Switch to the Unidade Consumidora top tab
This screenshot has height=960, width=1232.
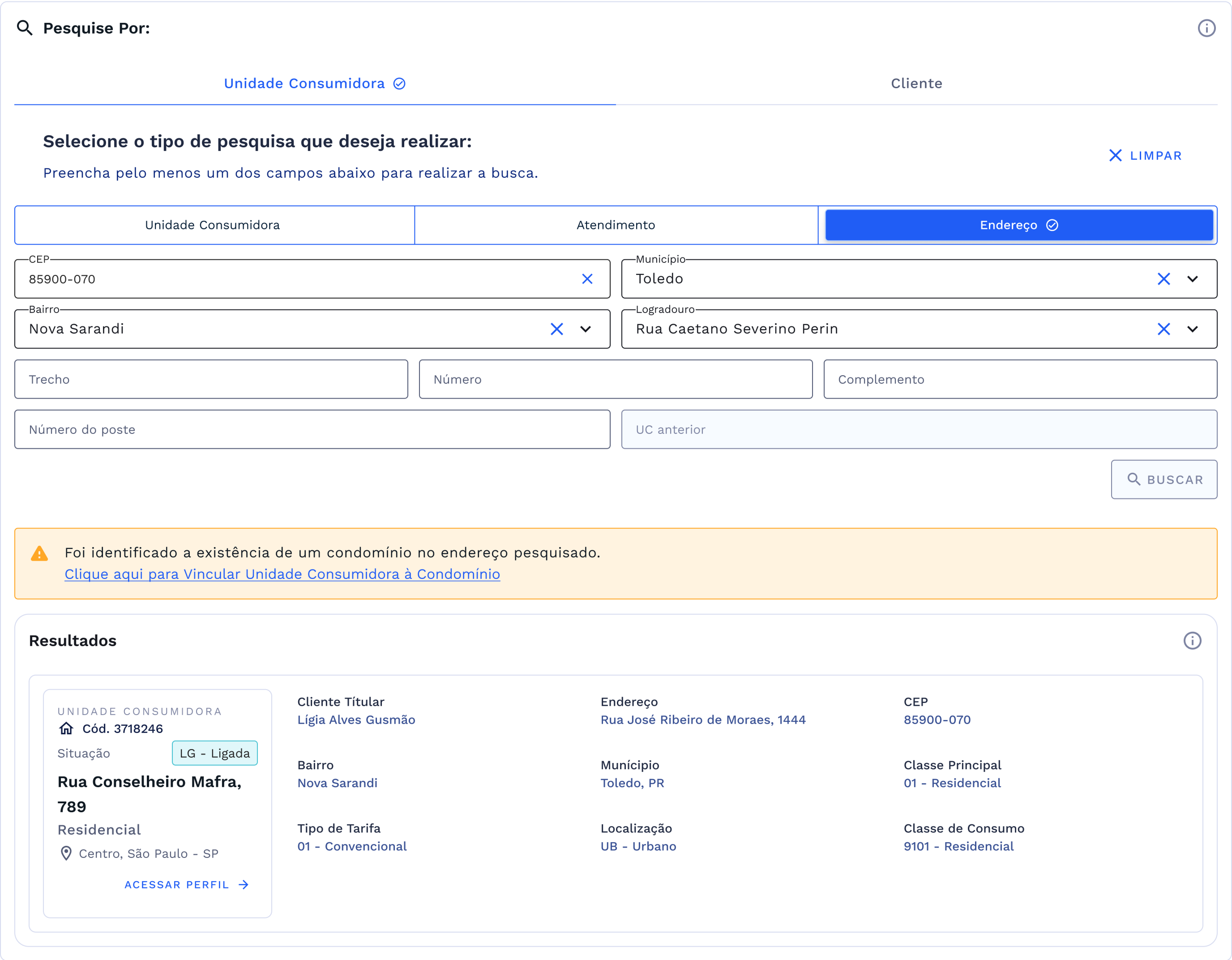(314, 84)
